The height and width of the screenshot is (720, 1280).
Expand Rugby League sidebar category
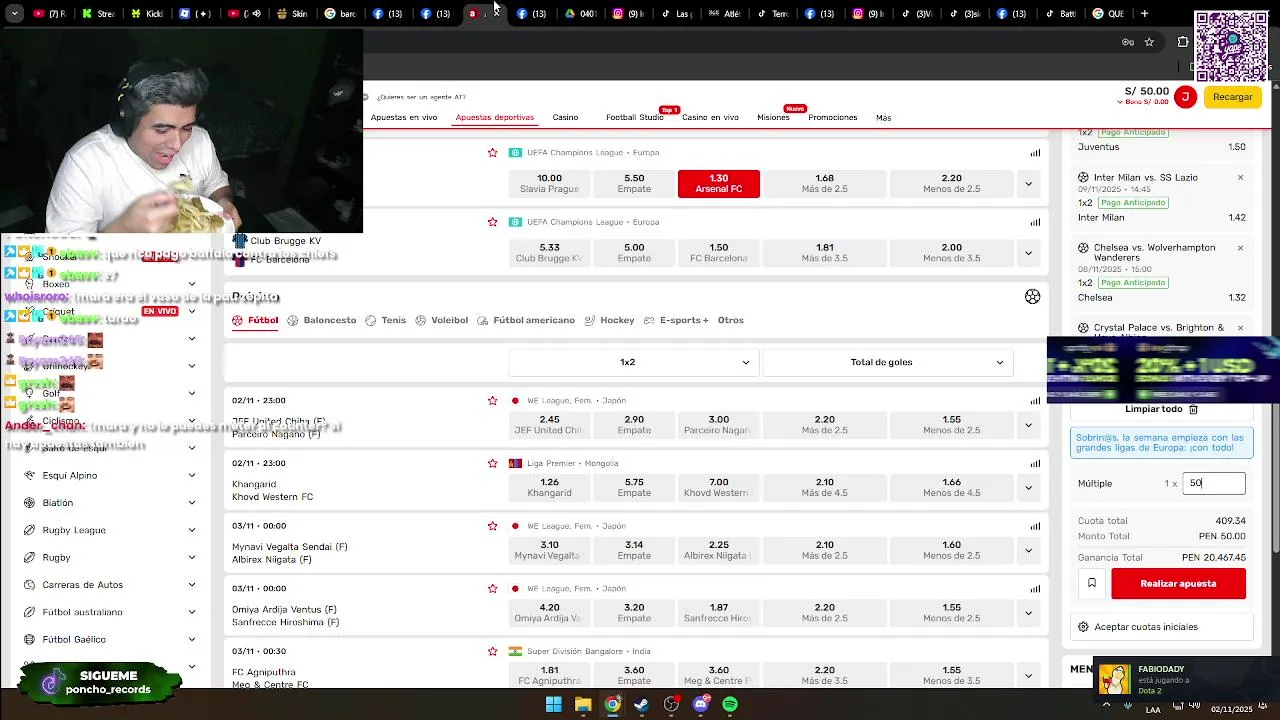[192, 530]
